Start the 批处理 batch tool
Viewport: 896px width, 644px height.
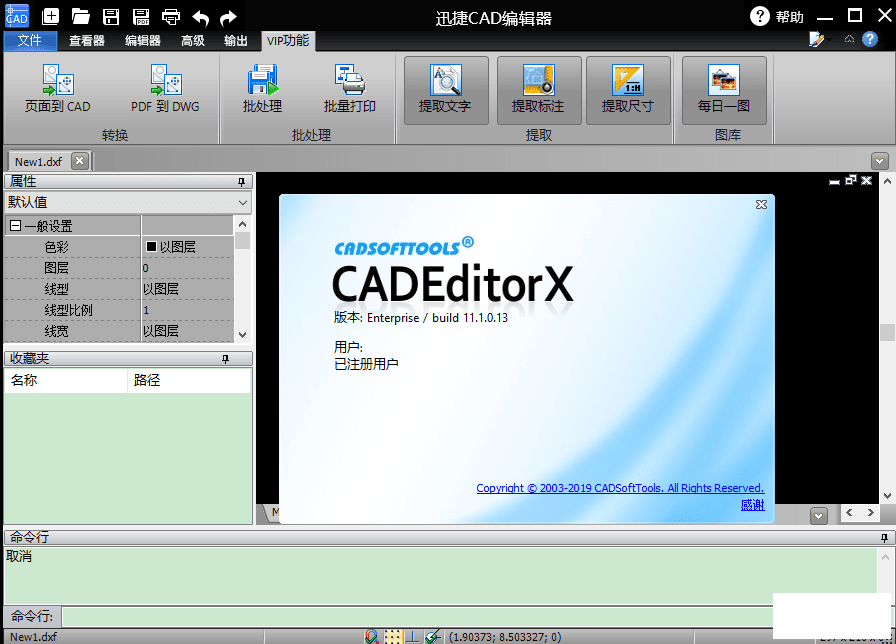[x=262, y=89]
